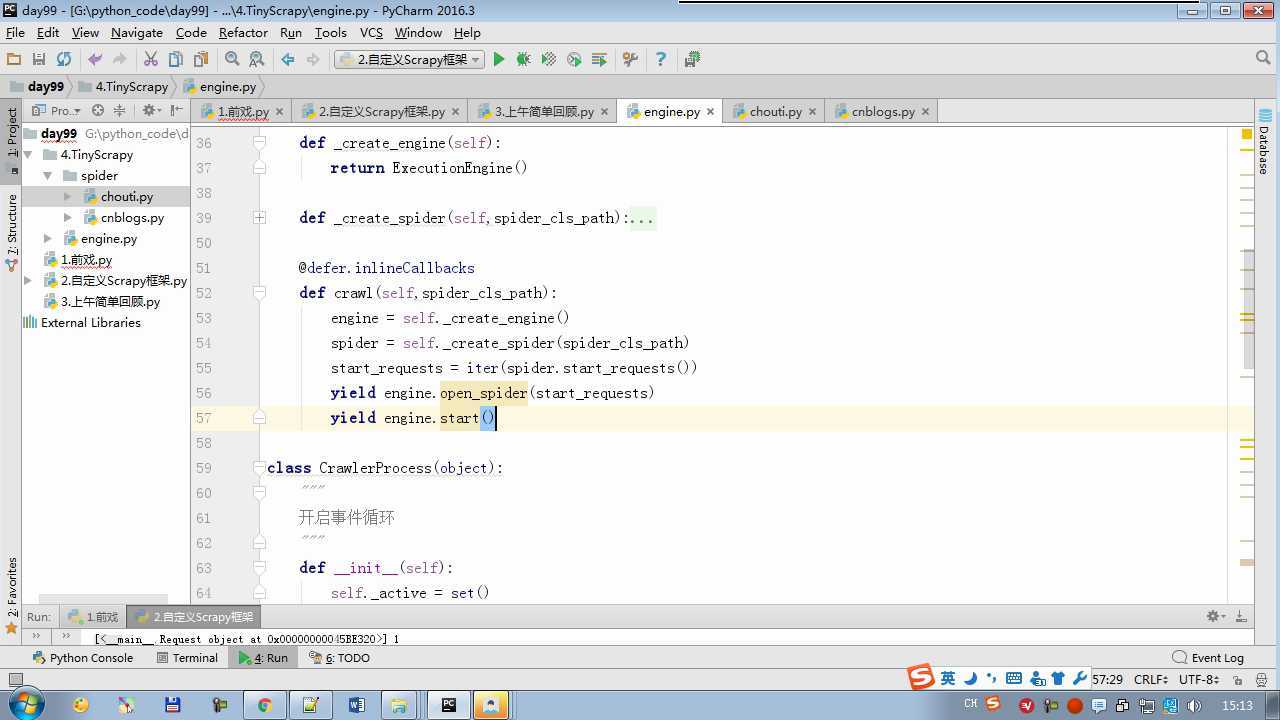Image resolution: width=1280 pixels, height=720 pixels.
Task: Run the current configuration with green play
Action: (499, 60)
